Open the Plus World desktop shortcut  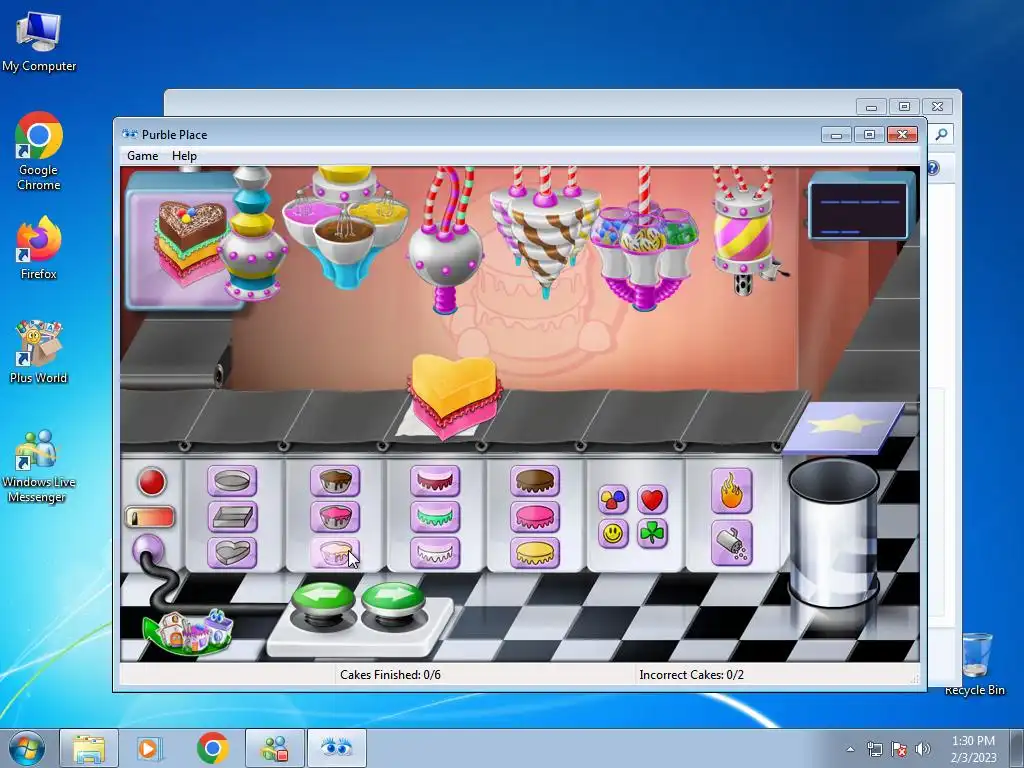point(39,351)
